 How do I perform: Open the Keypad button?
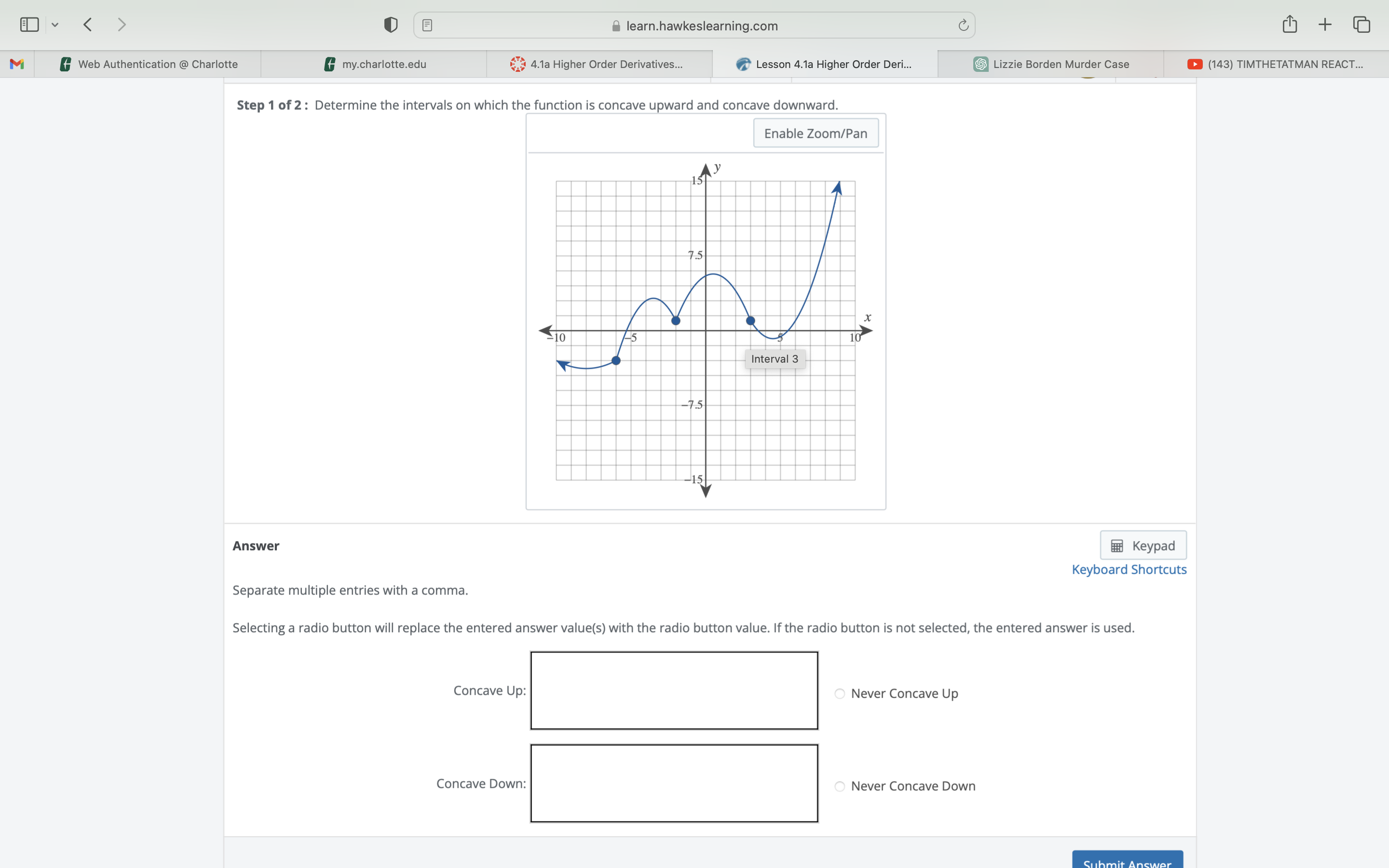[1143, 545]
